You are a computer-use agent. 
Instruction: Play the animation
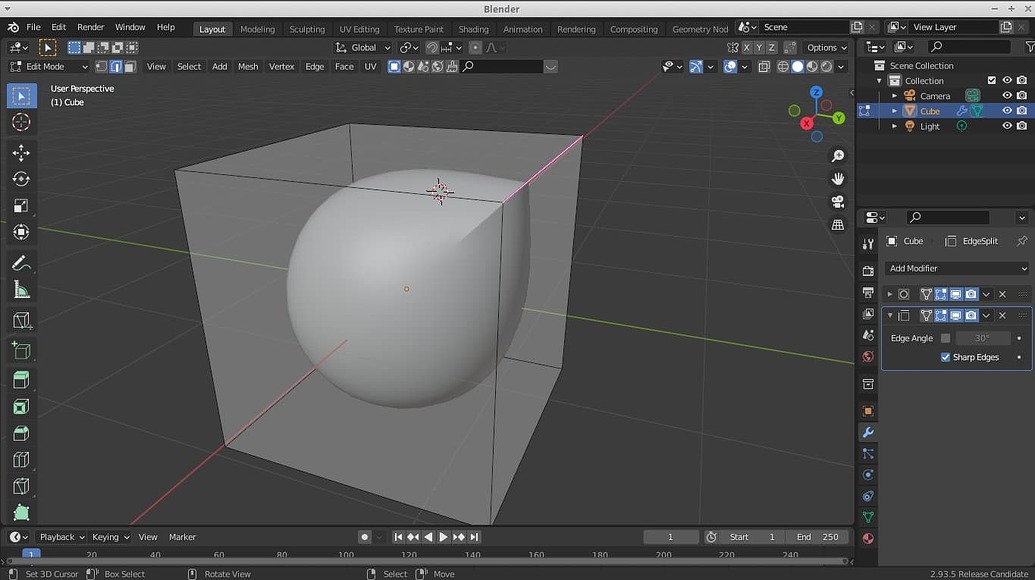(443, 537)
